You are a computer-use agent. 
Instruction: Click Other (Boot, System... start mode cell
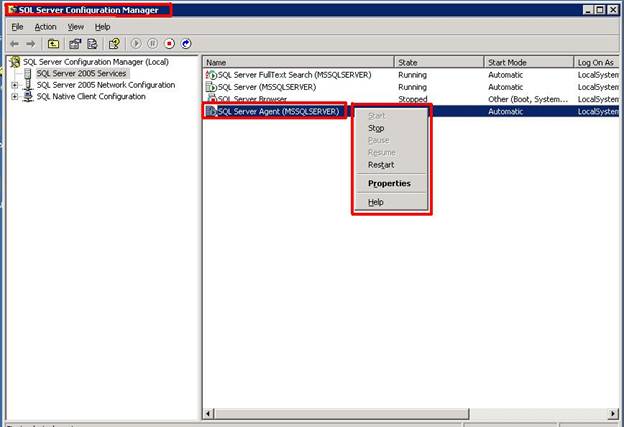click(x=528, y=99)
